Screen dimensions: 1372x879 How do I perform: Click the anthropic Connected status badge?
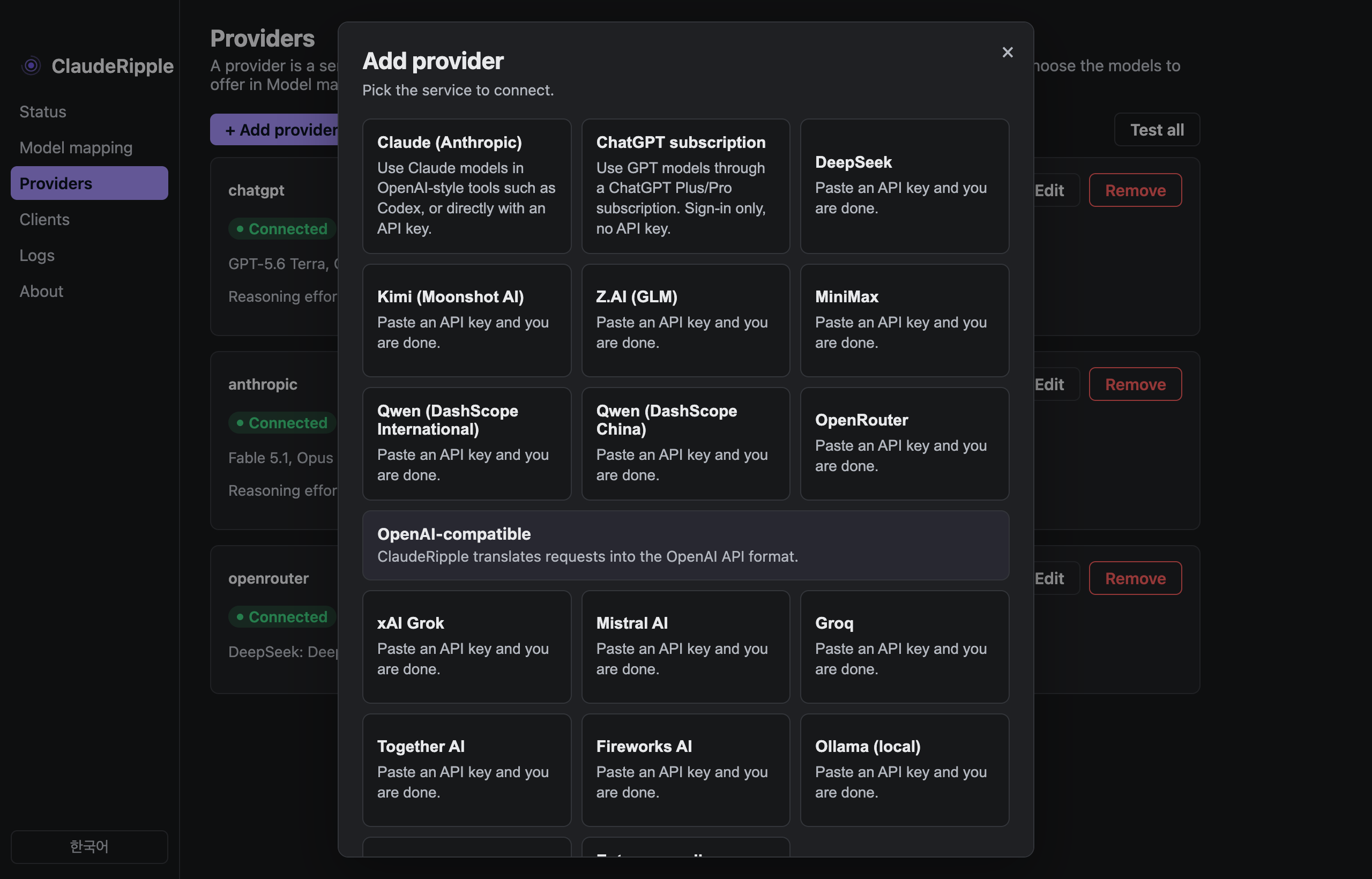282,423
